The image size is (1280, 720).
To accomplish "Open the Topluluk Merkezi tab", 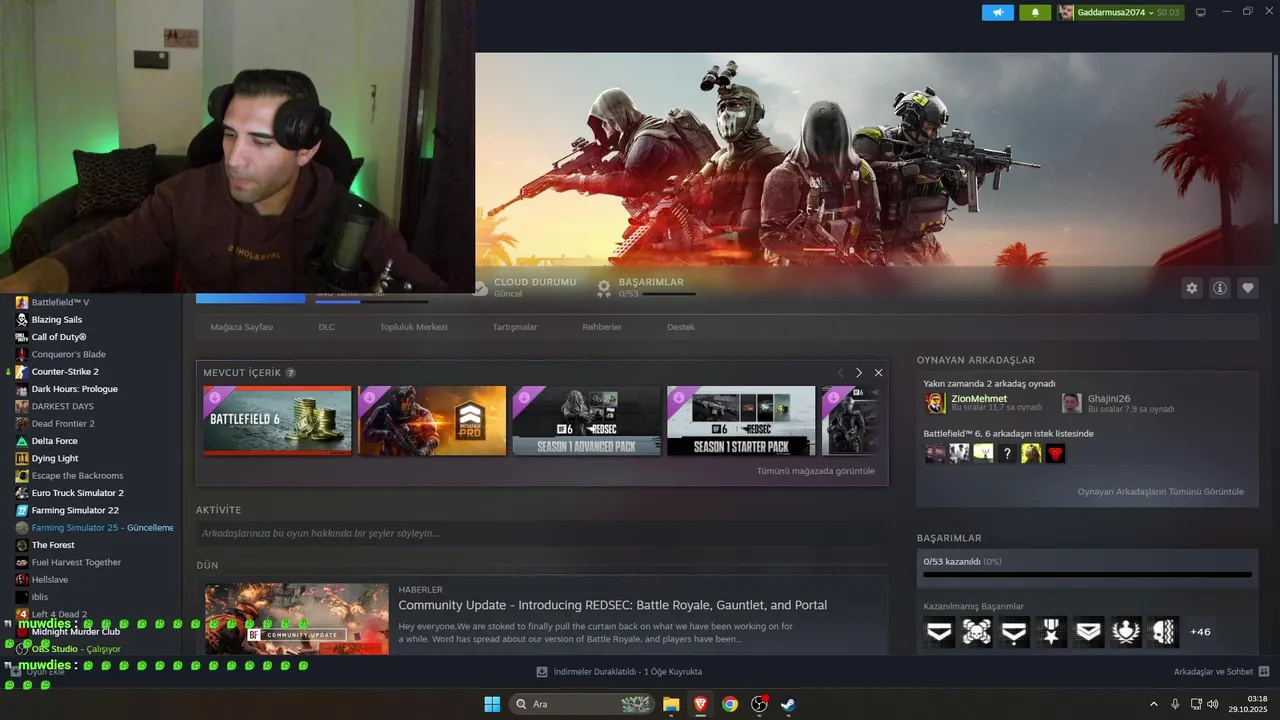I will click(x=413, y=327).
